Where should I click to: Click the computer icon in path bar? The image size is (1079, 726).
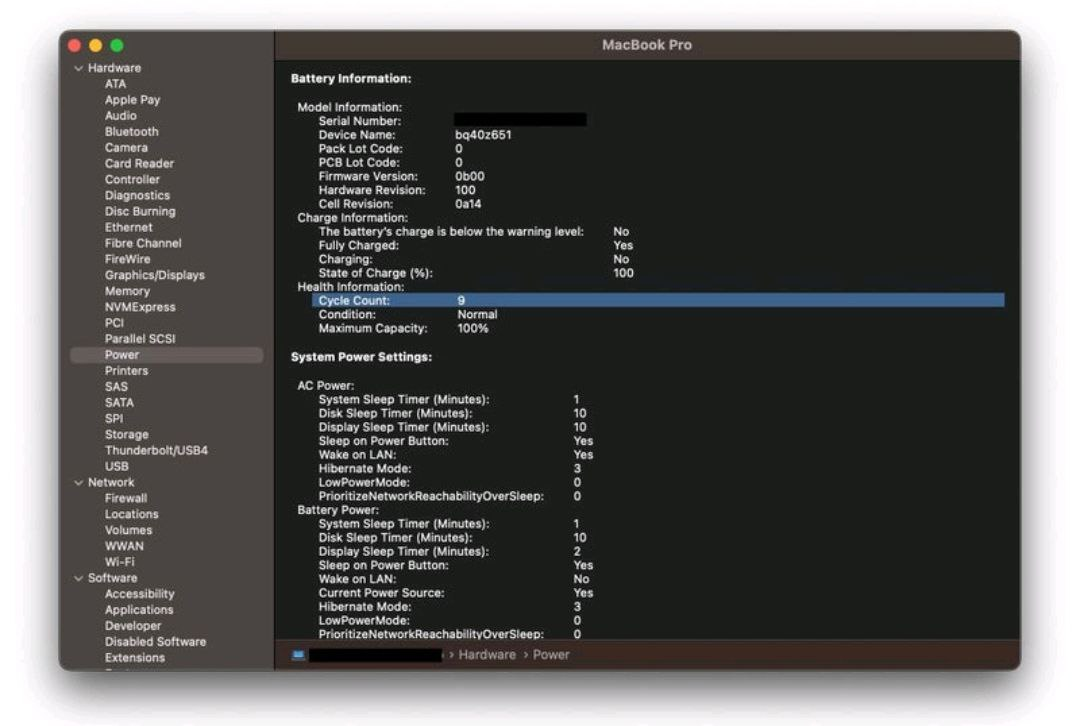coord(299,655)
